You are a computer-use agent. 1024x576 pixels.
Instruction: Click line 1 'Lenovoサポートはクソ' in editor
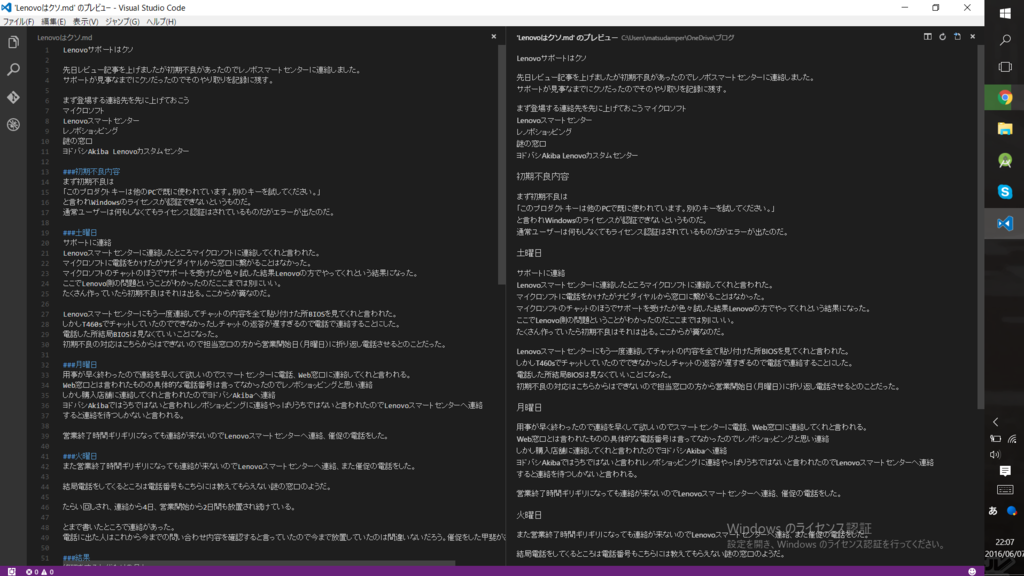[x=98, y=50]
